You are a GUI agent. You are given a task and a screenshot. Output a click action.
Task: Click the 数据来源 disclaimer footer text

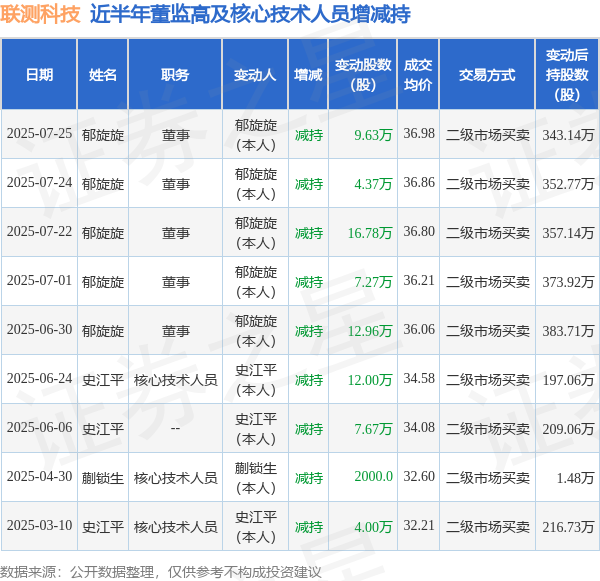(161, 572)
